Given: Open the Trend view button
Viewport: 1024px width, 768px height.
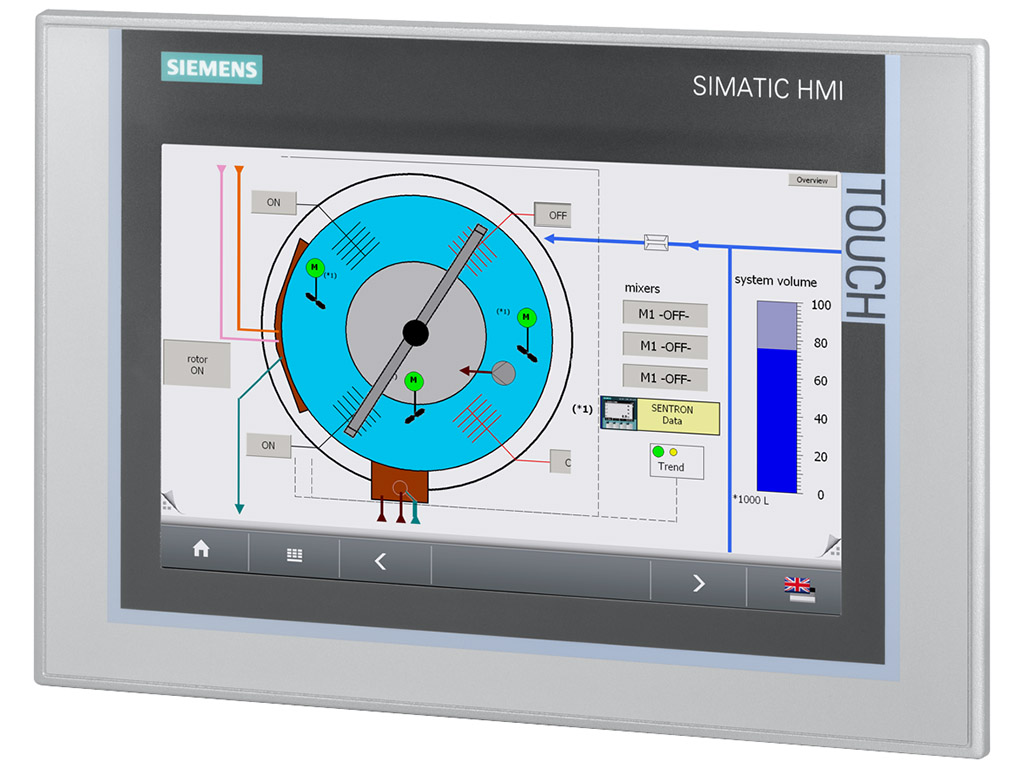Looking at the screenshot, I should pyautogui.click(x=677, y=462).
